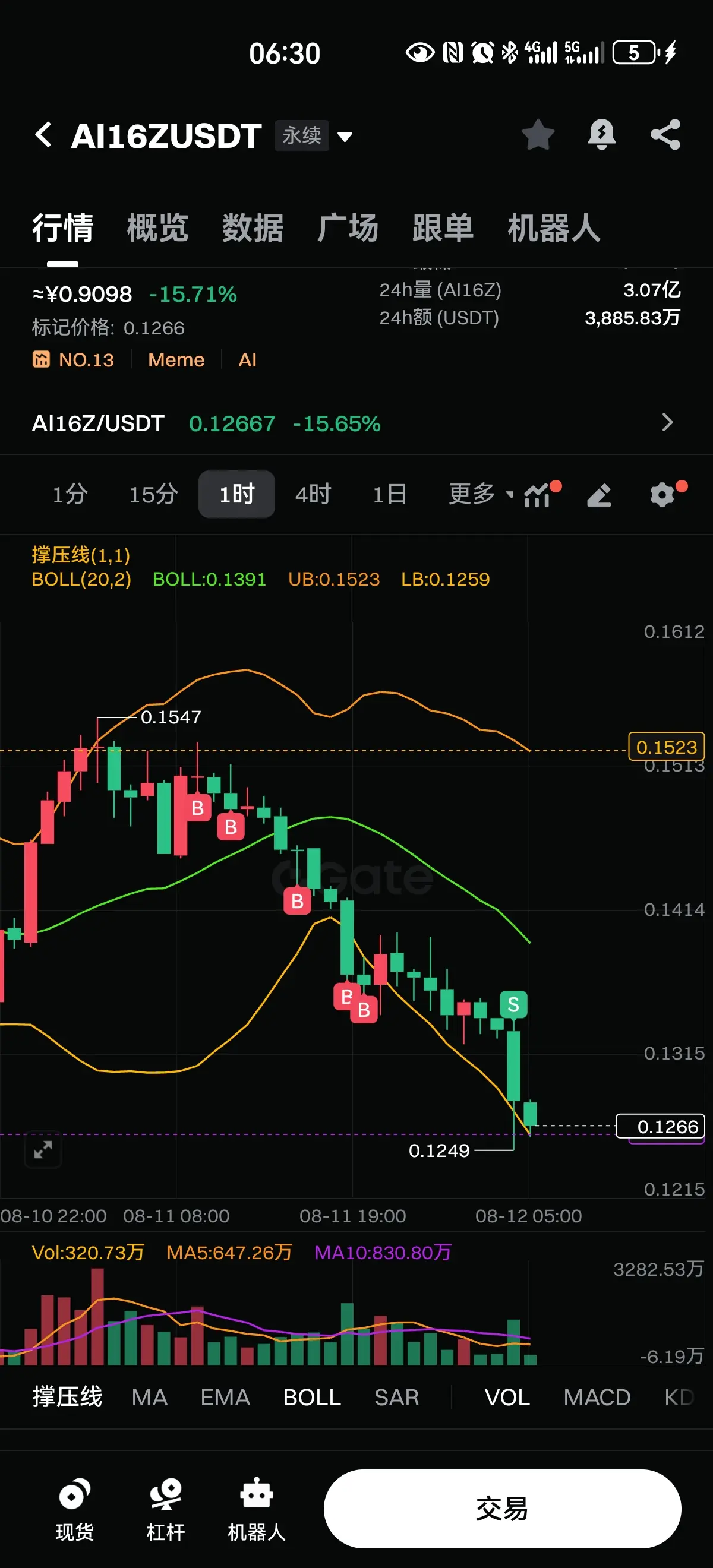
Task: Select 4时 timeframe
Action: pos(313,494)
